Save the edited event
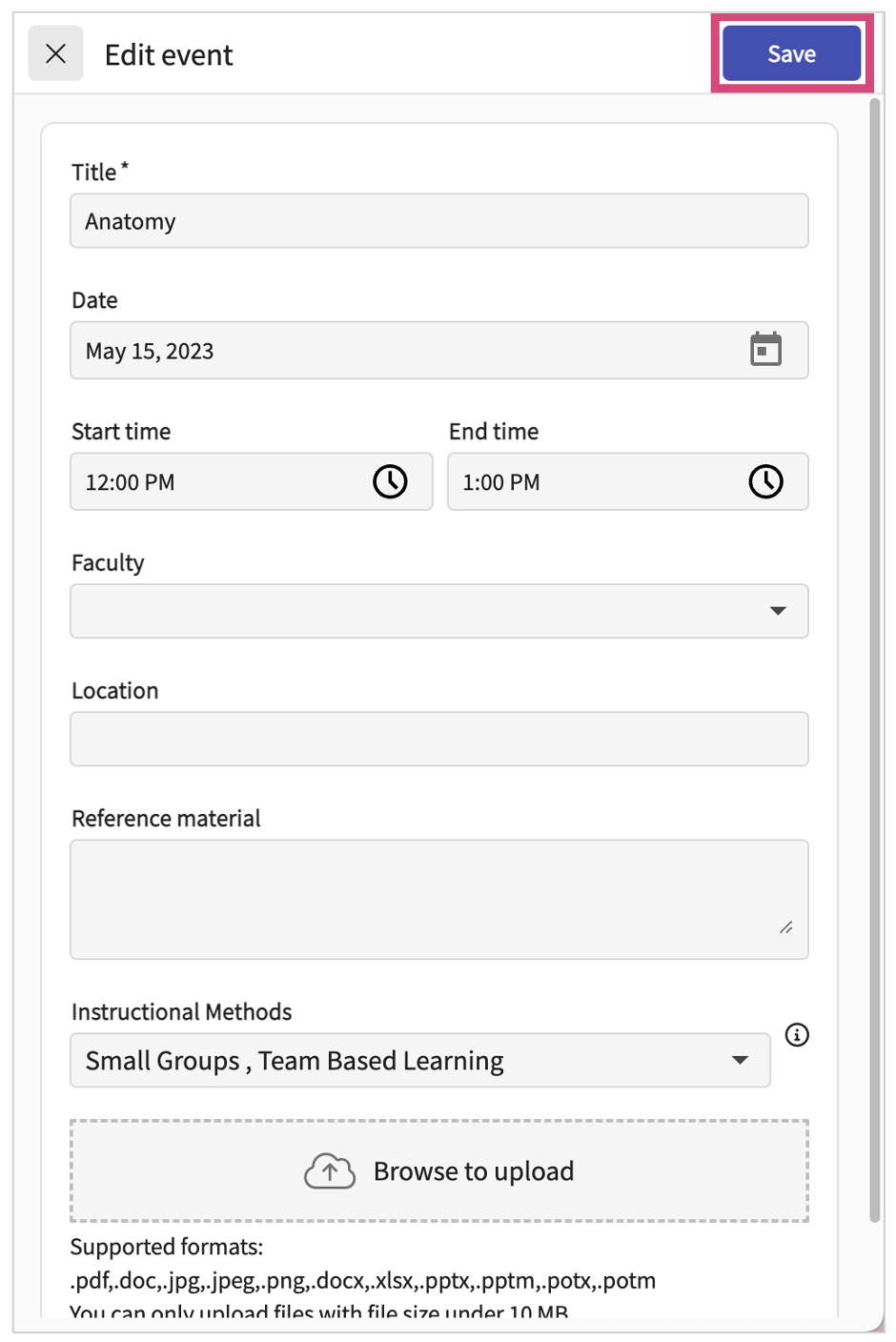 [x=791, y=53]
